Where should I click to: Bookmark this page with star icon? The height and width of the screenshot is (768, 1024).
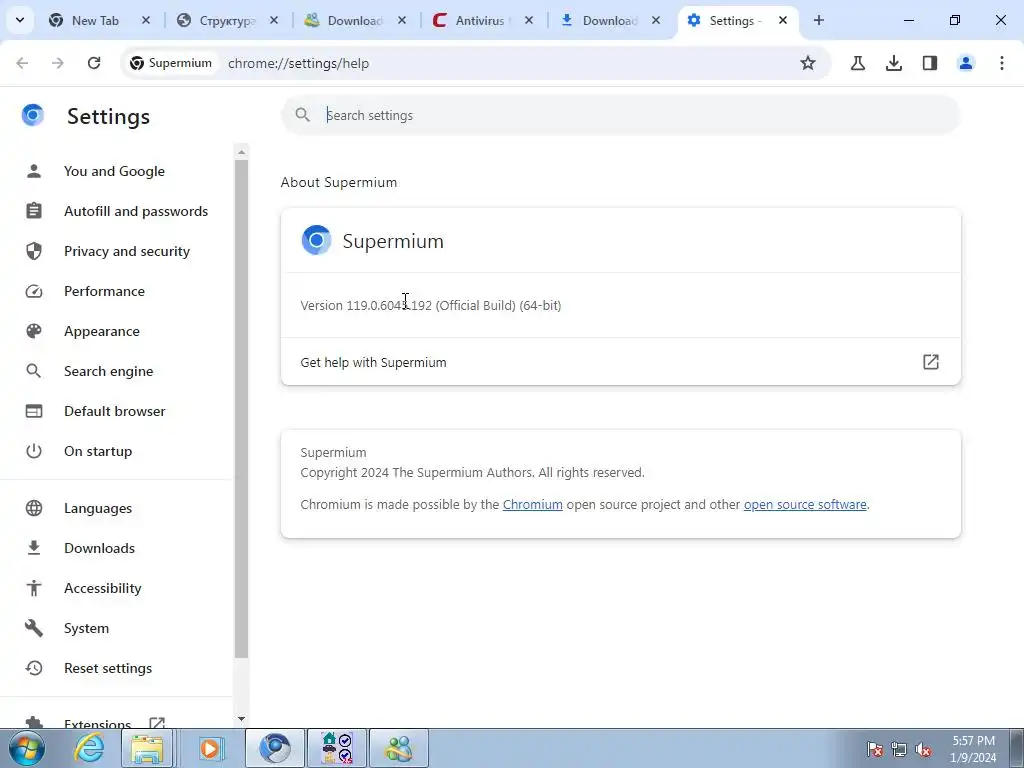click(x=808, y=63)
